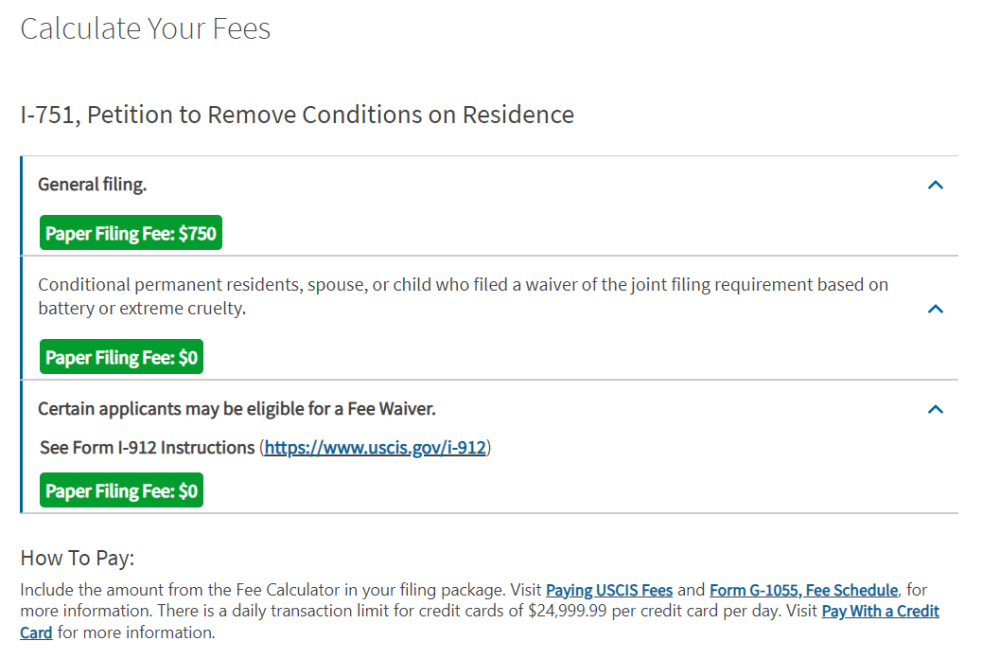The height and width of the screenshot is (659, 1000).
Task: Click the Conditional permanent residents accordion text
Action: (463, 296)
